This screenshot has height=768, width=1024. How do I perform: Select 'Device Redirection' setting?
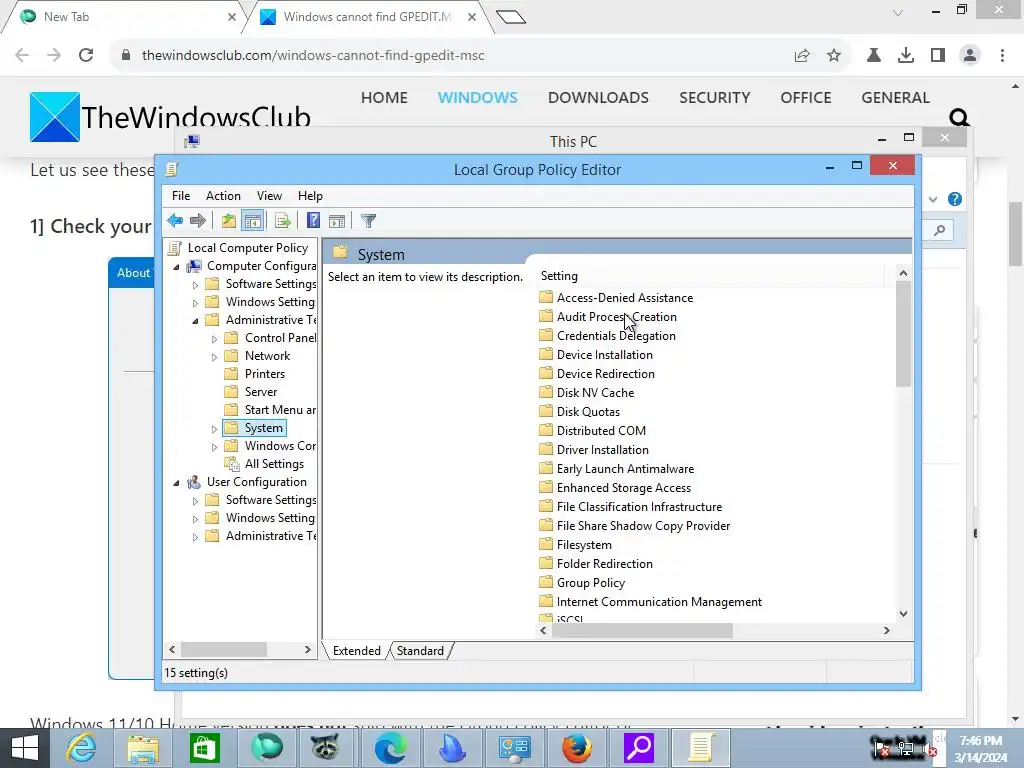click(x=605, y=374)
